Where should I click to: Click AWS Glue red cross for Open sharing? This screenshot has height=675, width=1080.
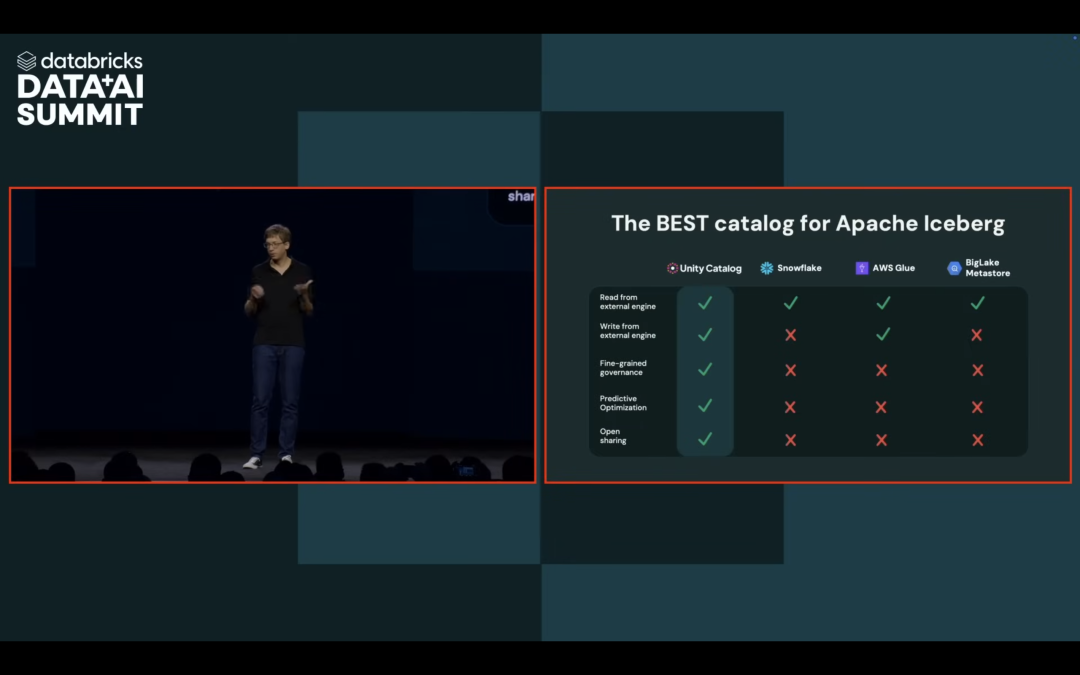coord(882,439)
